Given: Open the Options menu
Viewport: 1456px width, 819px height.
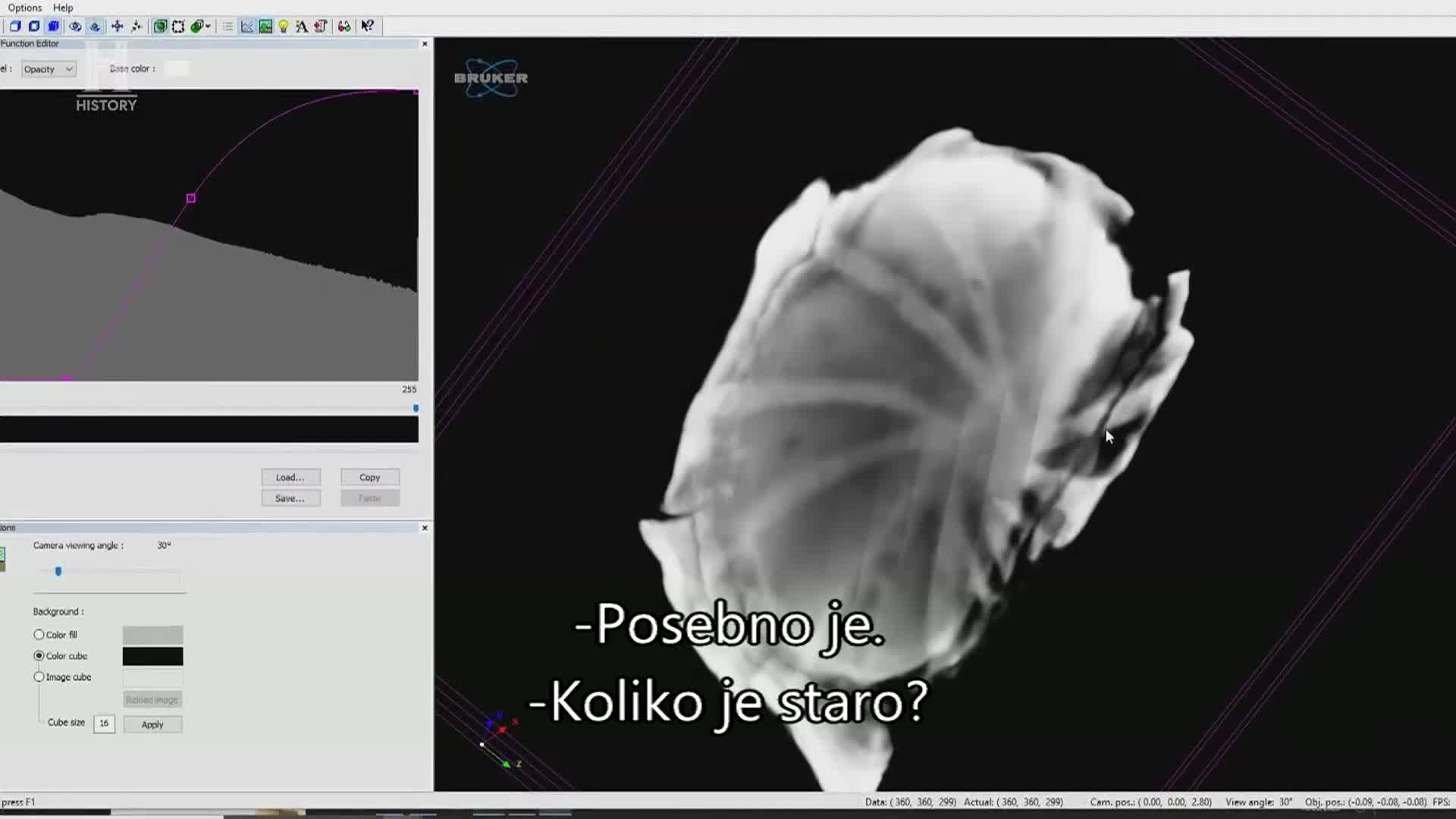Looking at the screenshot, I should coord(25,8).
